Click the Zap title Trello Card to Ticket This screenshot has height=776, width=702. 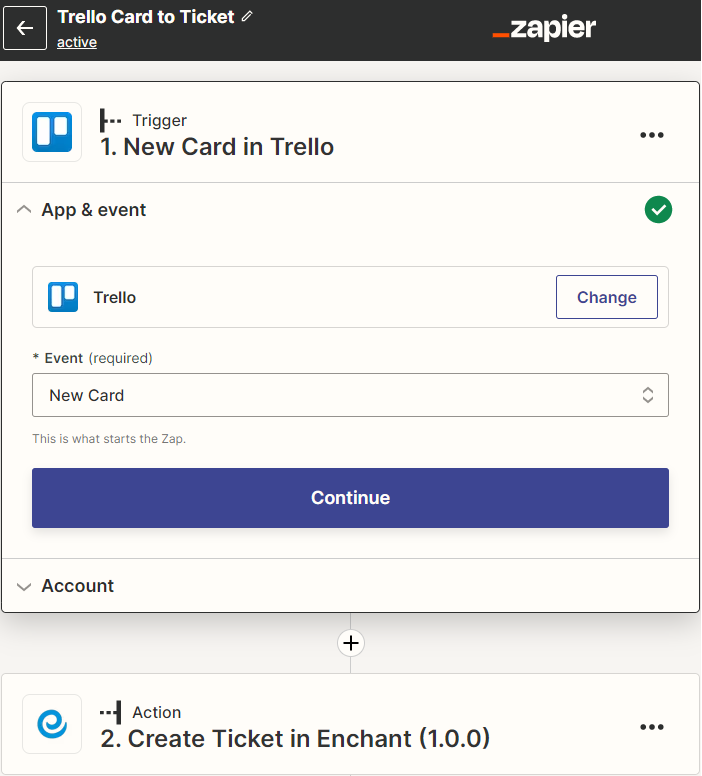coord(146,17)
